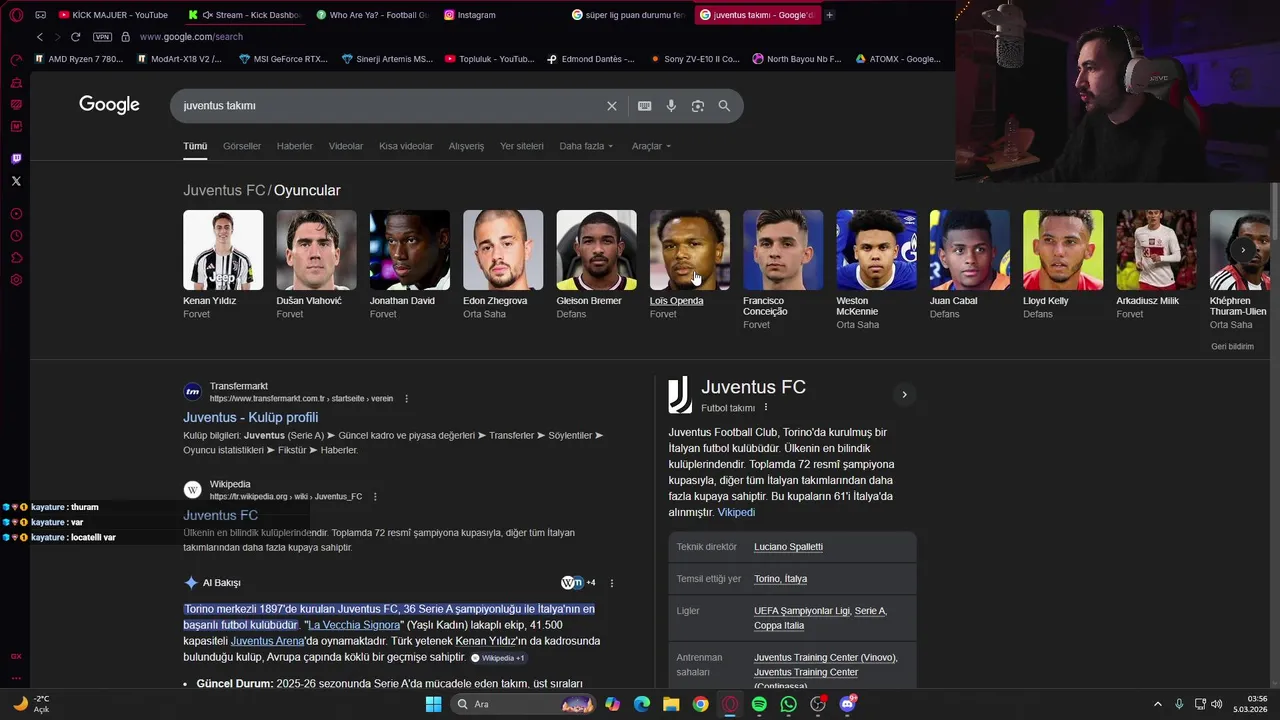Click Geri bildirim feedback link

1232,347
